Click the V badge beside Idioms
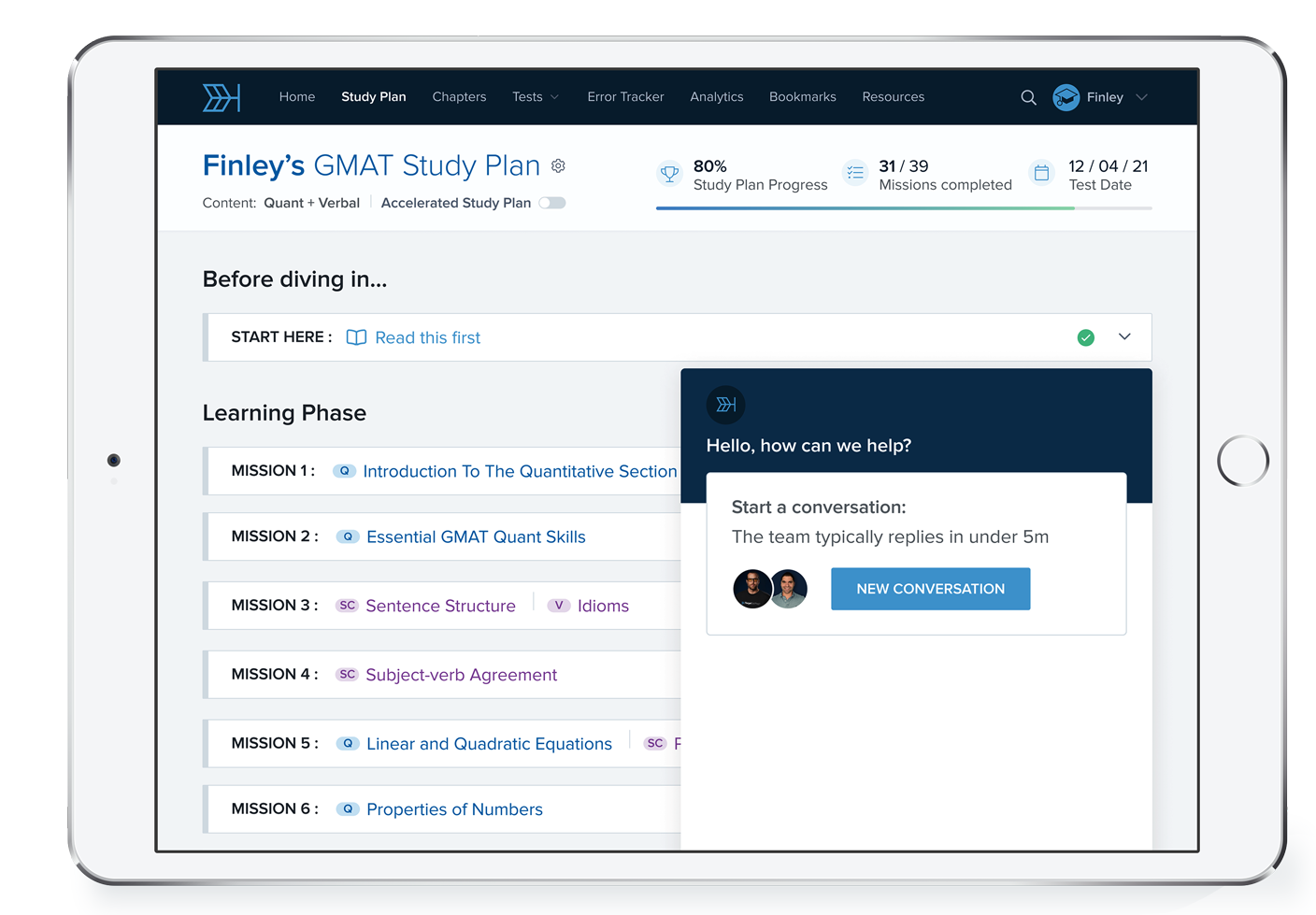The width and height of the screenshot is (1316, 915). click(x=559, y=606)
